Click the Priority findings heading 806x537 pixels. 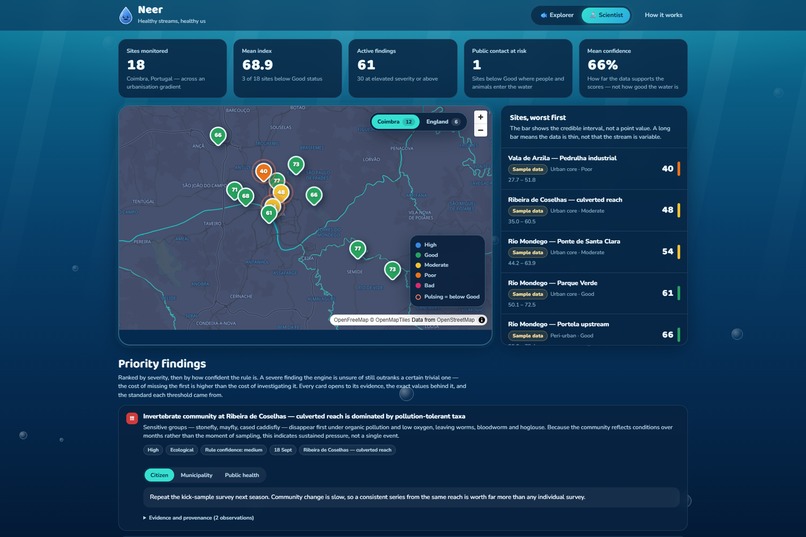(162, 364)
